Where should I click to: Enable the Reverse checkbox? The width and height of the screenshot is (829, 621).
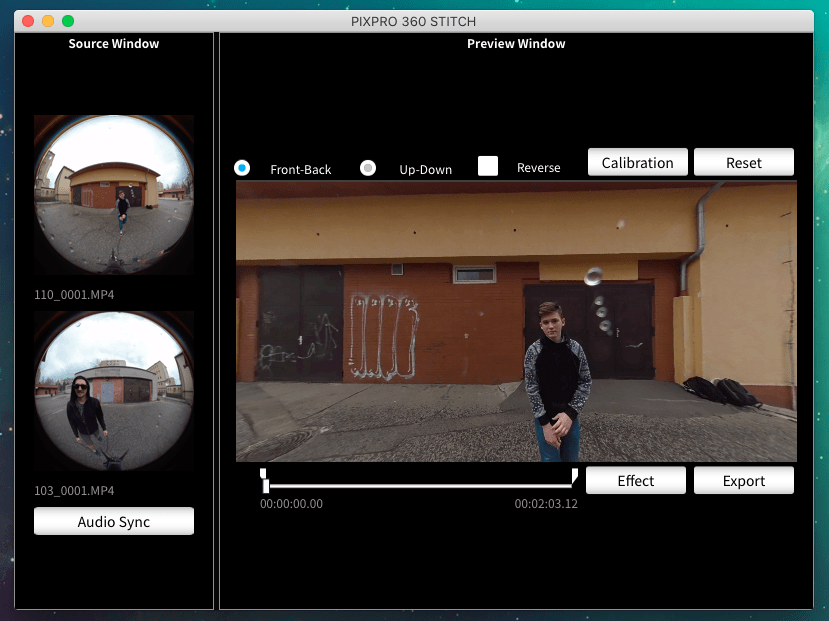coord(487,166)
